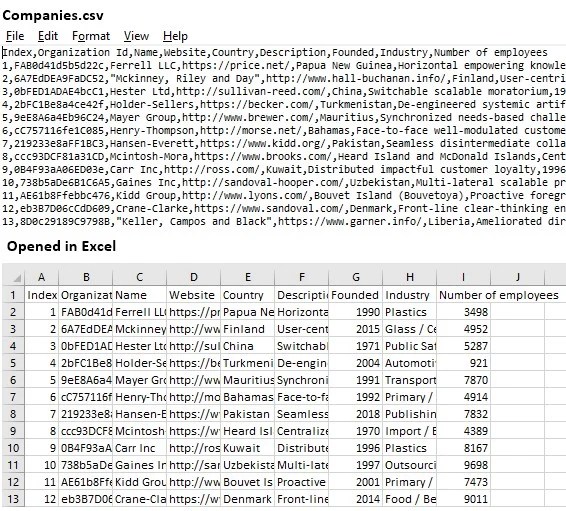Viewport: 566px width, 511px height.
Task: Select column B header in Excel
Action: [x=86, y=278]
